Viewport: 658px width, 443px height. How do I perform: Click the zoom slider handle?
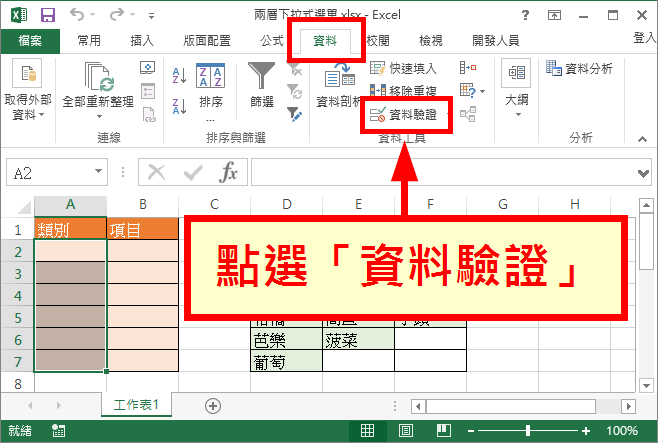pyautogui.click(x=528, y=430)
